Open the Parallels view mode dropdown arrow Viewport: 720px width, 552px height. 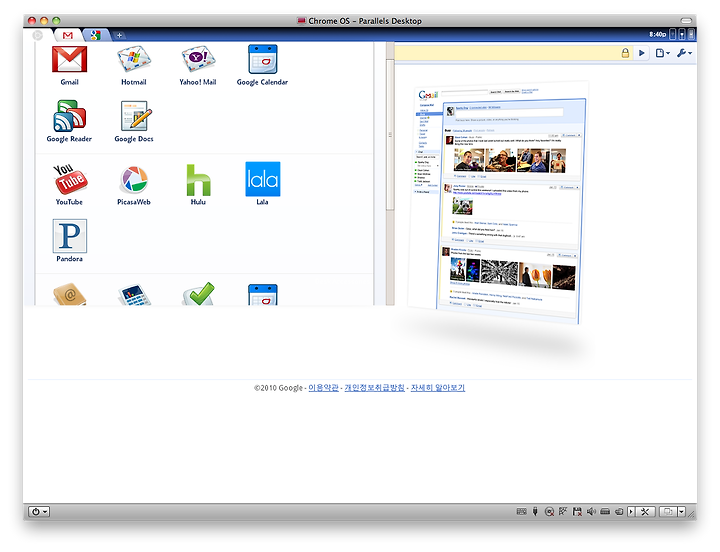pos(681,512)
